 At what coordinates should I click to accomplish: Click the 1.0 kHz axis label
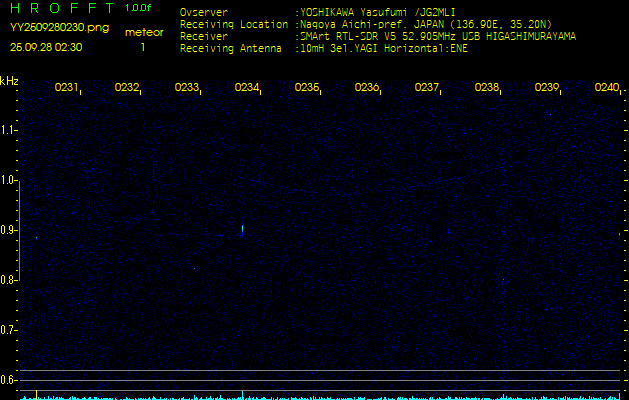click(7, 180)
